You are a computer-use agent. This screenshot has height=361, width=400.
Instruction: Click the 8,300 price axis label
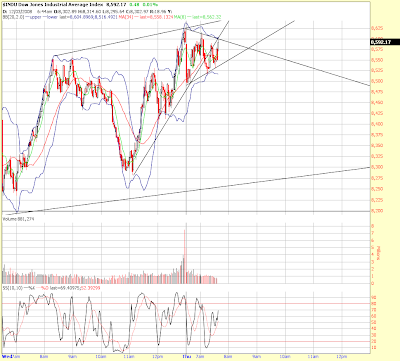point(377,167)
